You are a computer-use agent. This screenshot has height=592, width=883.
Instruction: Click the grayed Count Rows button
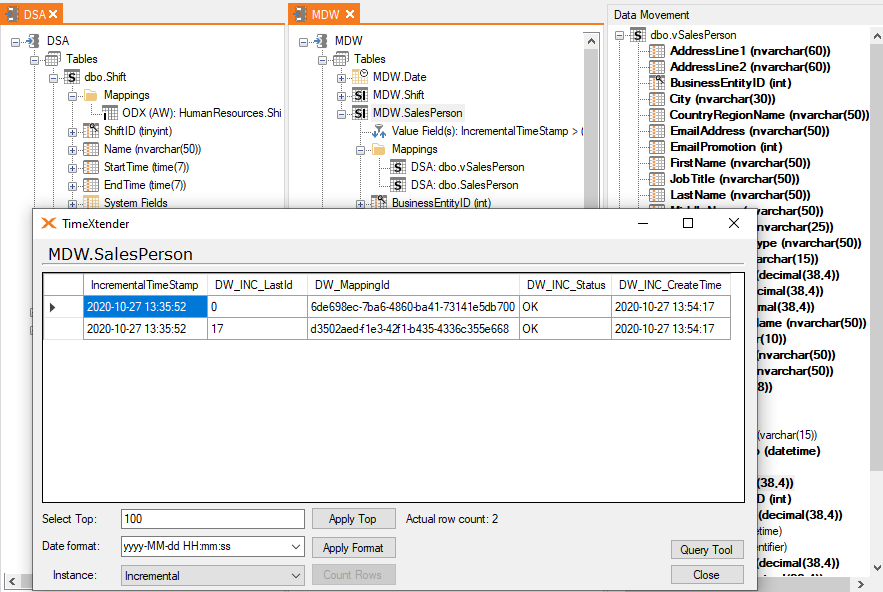pos(353,575)
